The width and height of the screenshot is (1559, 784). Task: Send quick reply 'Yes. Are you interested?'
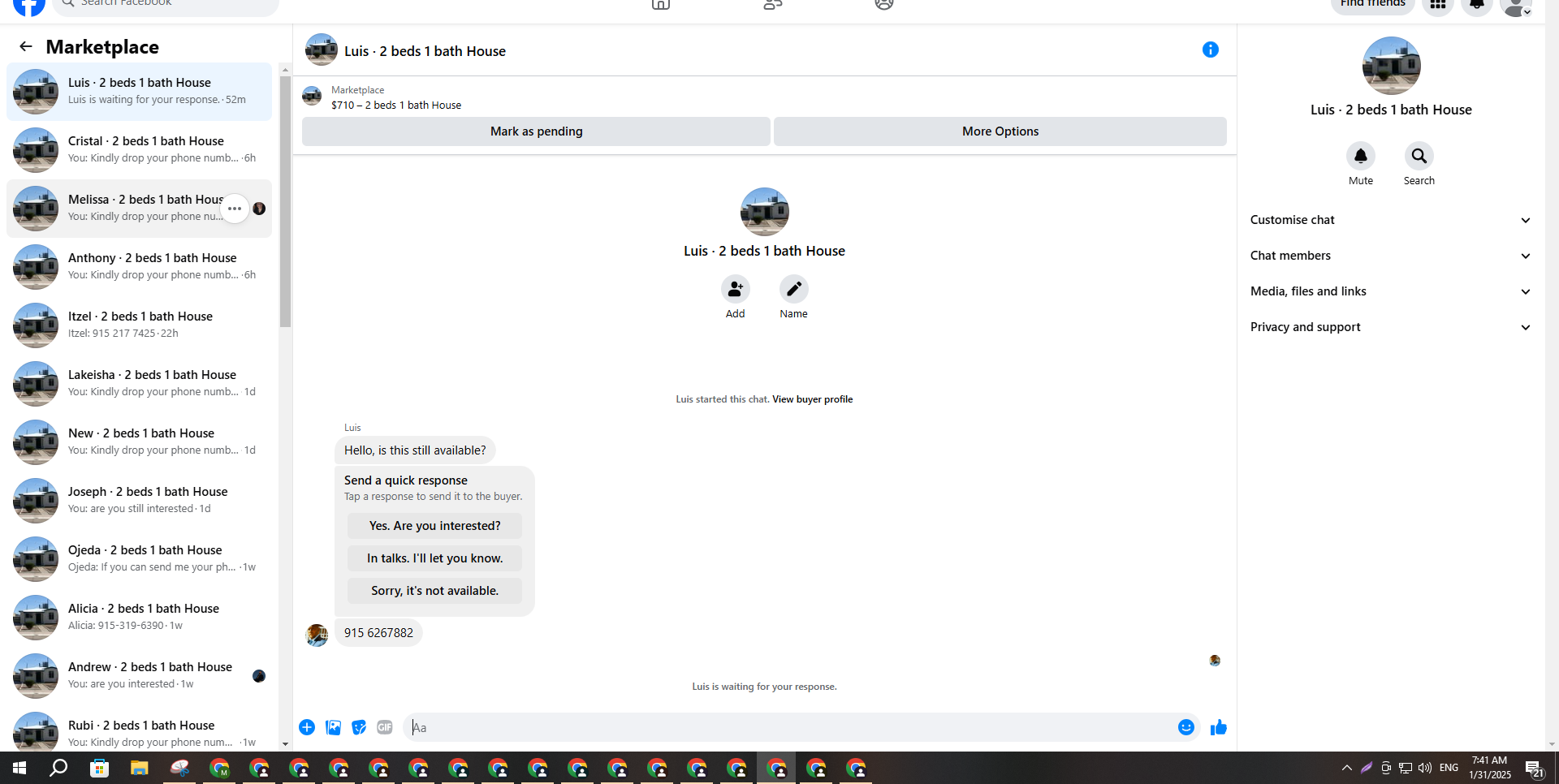click(x=434, y=526)
